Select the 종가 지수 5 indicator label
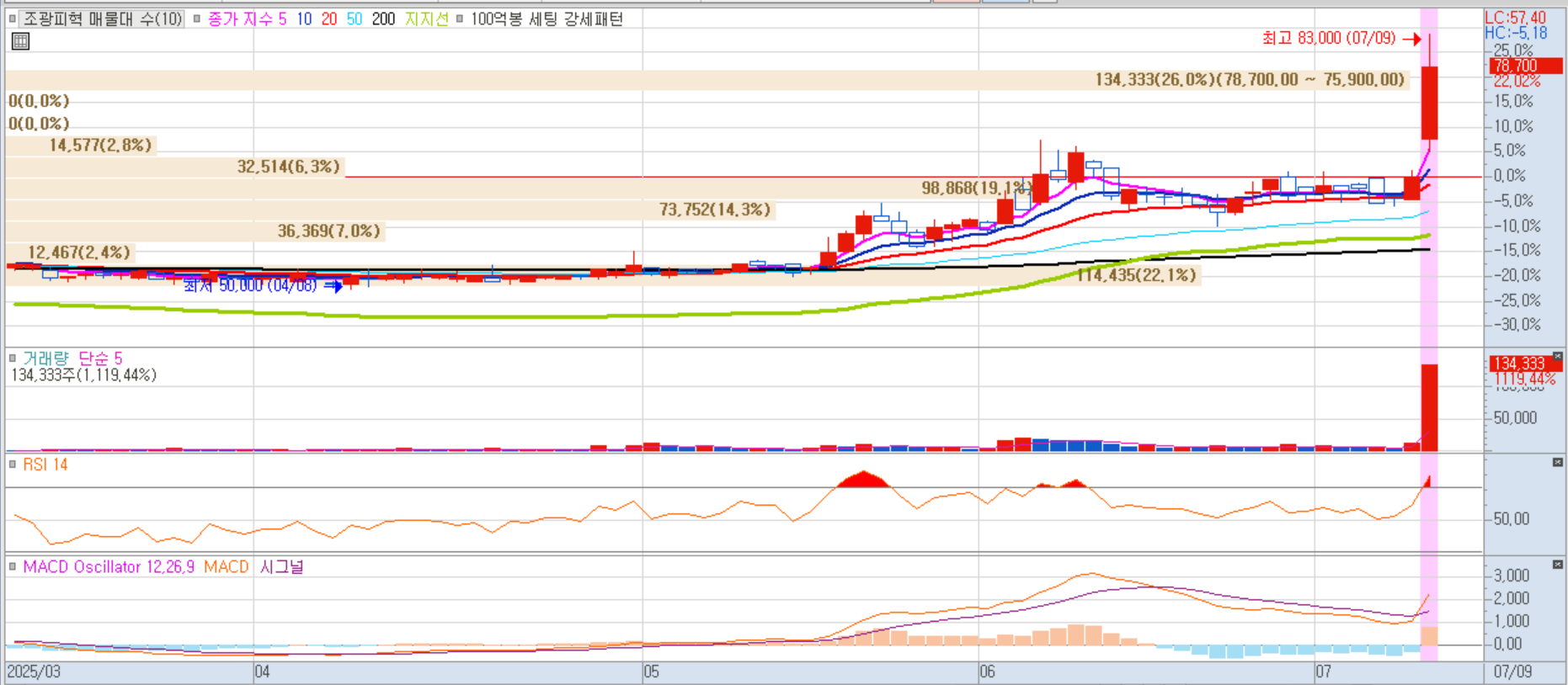The image size is (1568, 685). tap(247, 19)
